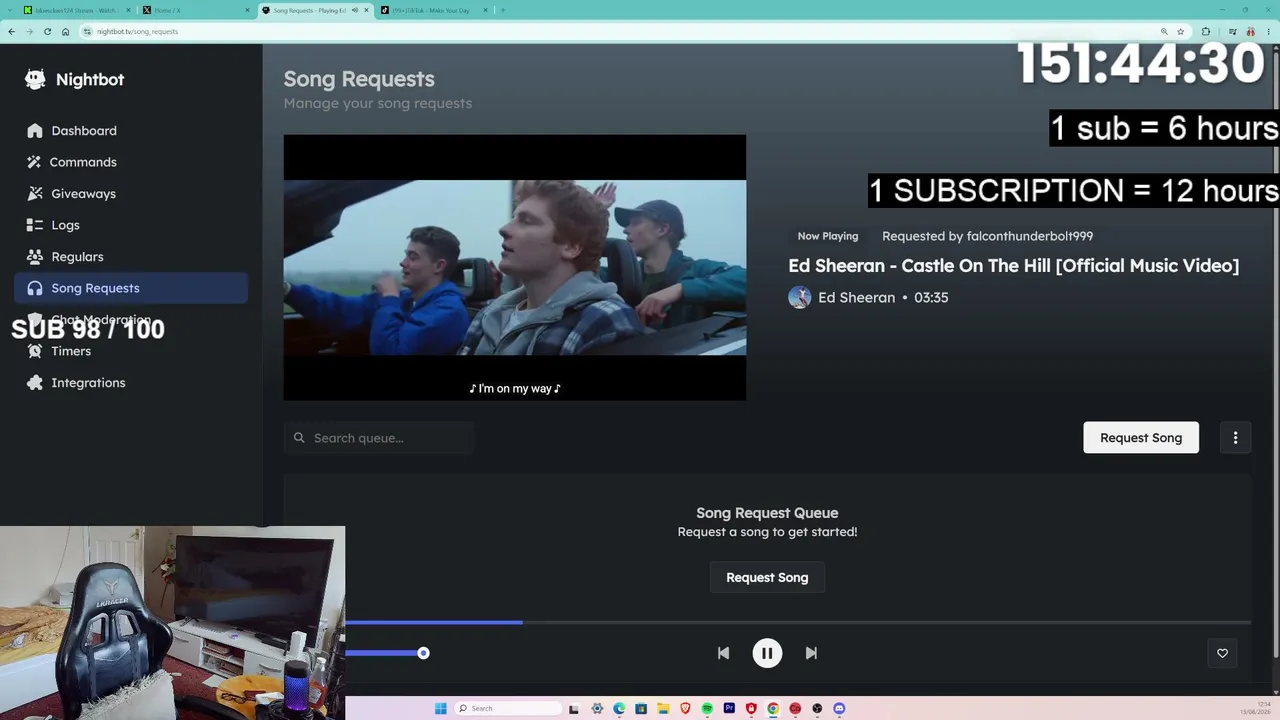
Task: Open the Windows Start menu
Action: coord(440,709)
